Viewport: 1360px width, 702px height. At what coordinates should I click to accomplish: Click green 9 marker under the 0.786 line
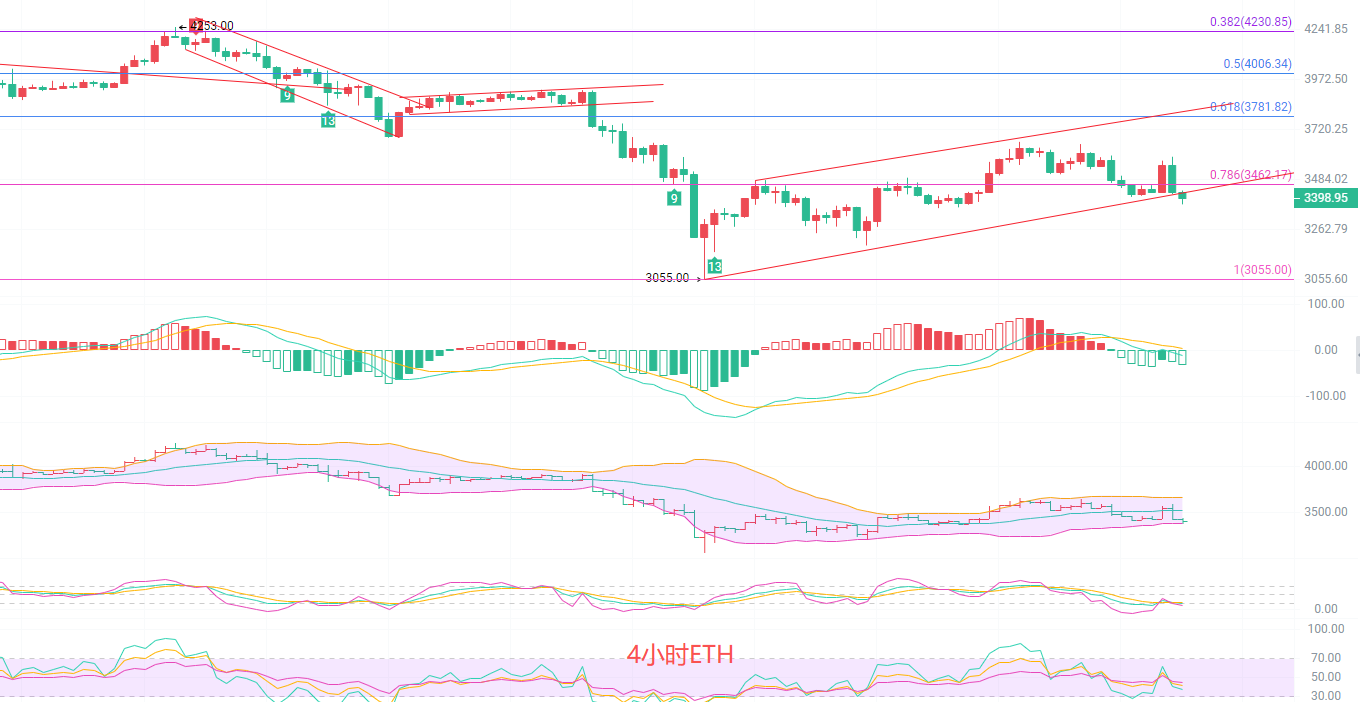click(x=676, y=198)
